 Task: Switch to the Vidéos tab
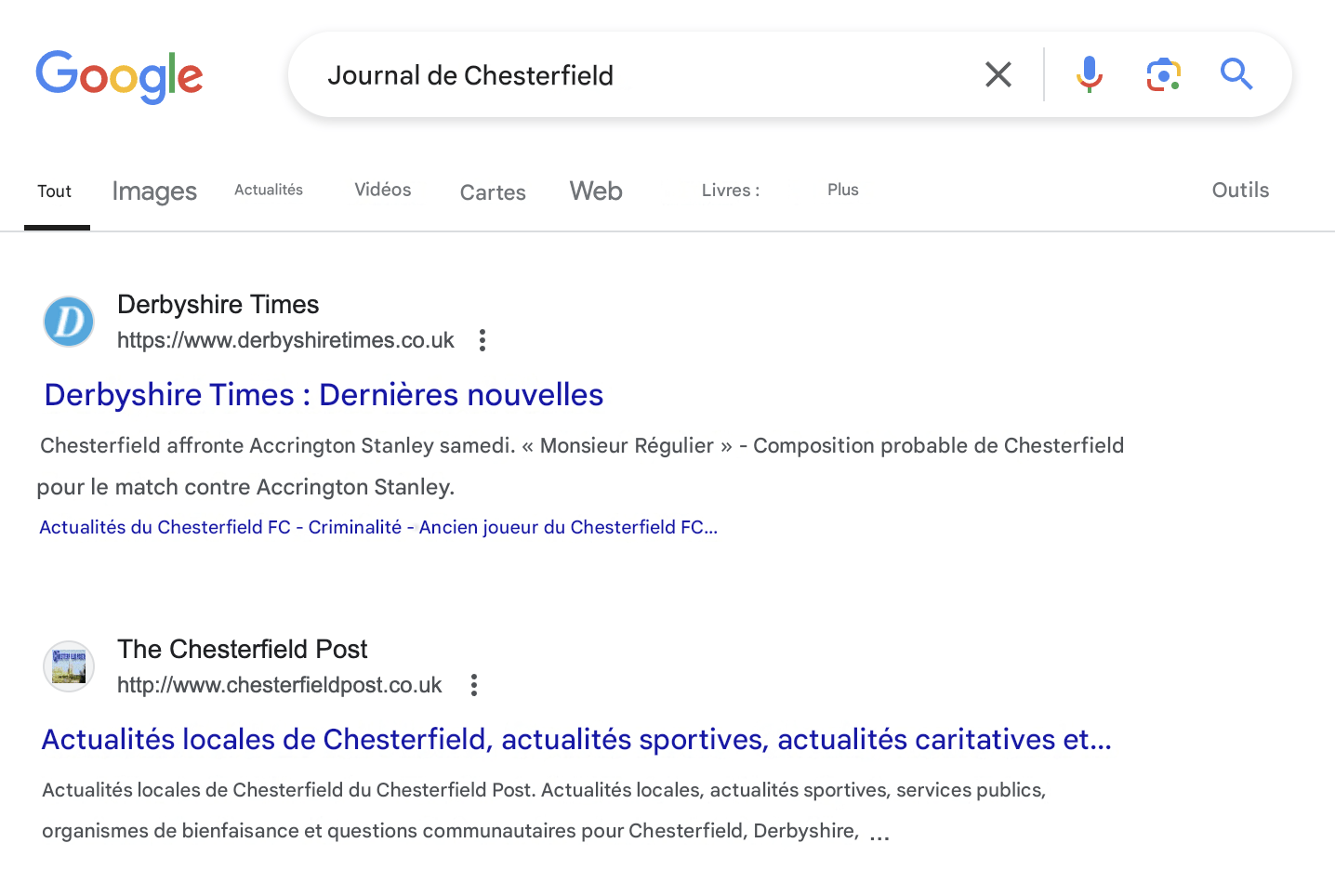[x=383, y=190]
